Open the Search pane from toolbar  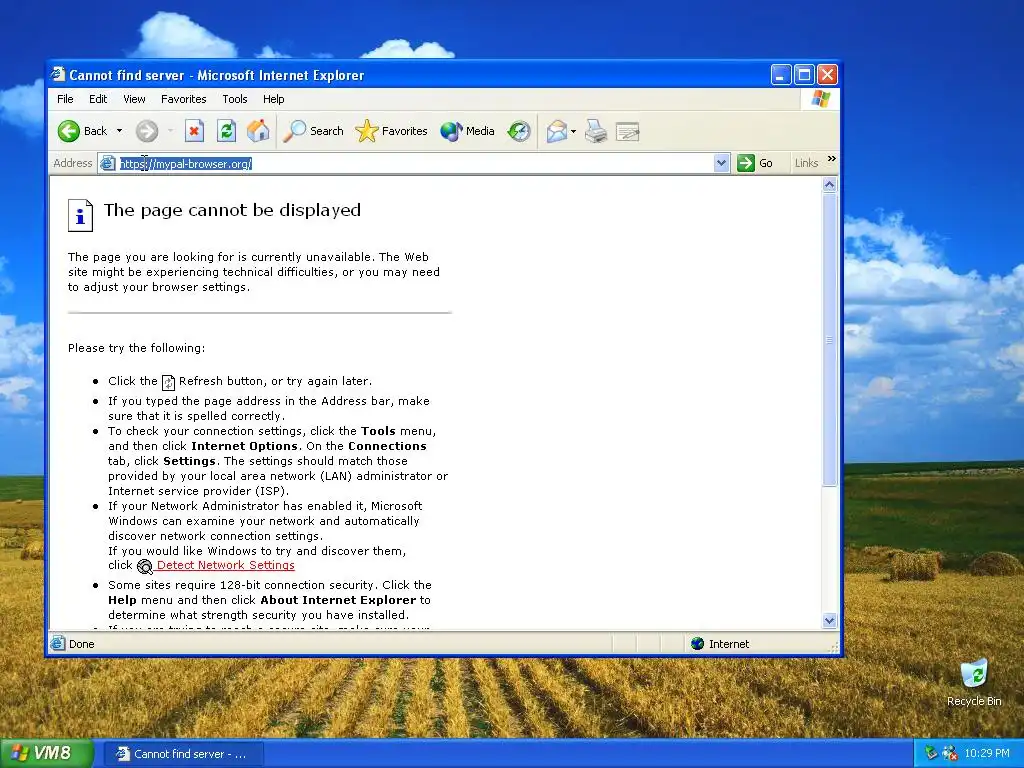(314, 131)
